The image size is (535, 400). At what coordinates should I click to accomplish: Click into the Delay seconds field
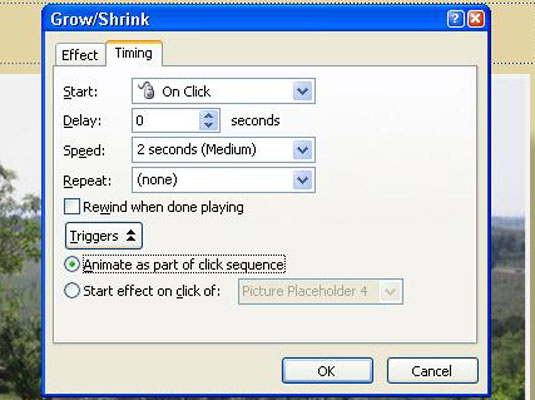pos(166,120)
